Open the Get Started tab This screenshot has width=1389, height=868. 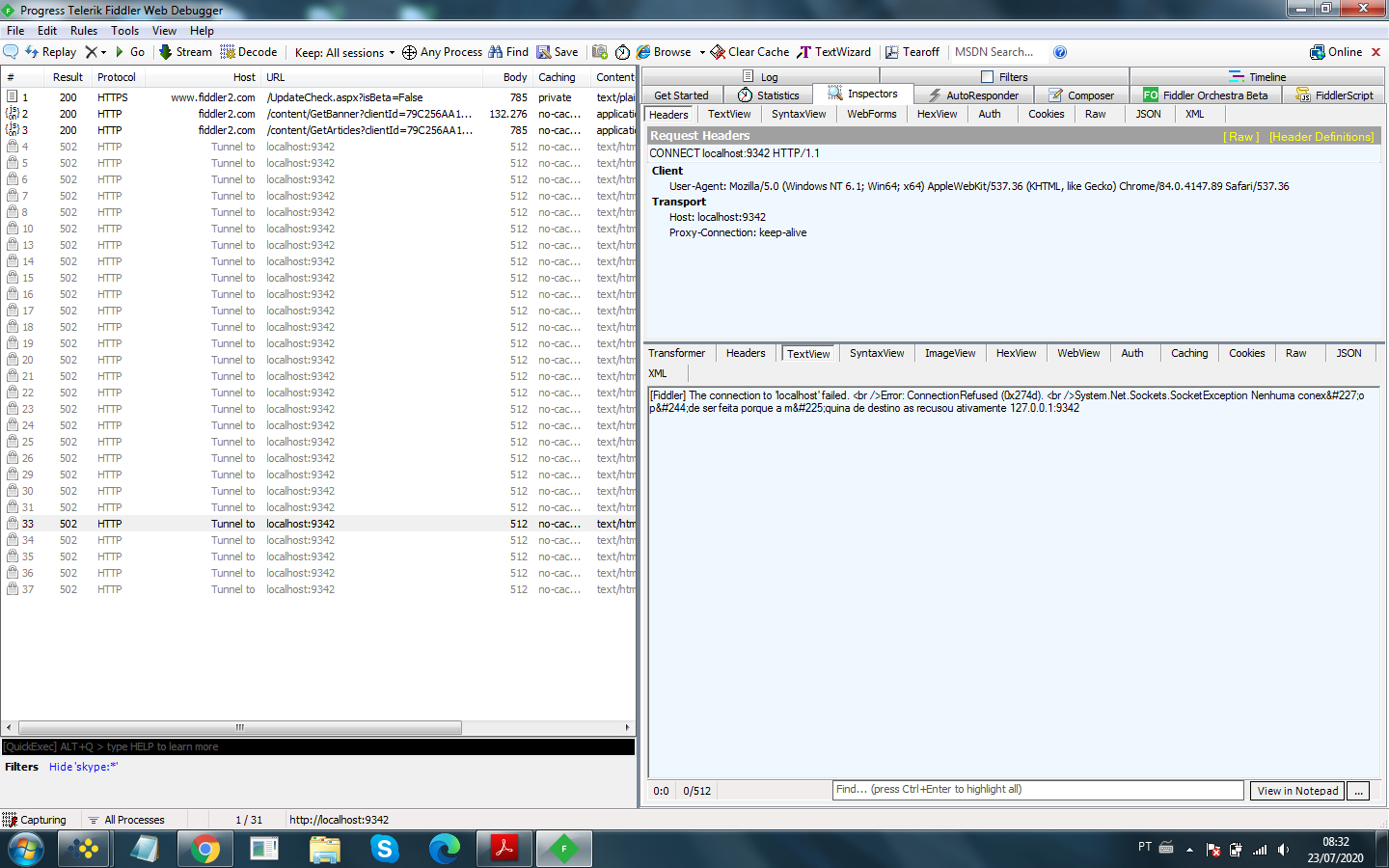(681, 95)
